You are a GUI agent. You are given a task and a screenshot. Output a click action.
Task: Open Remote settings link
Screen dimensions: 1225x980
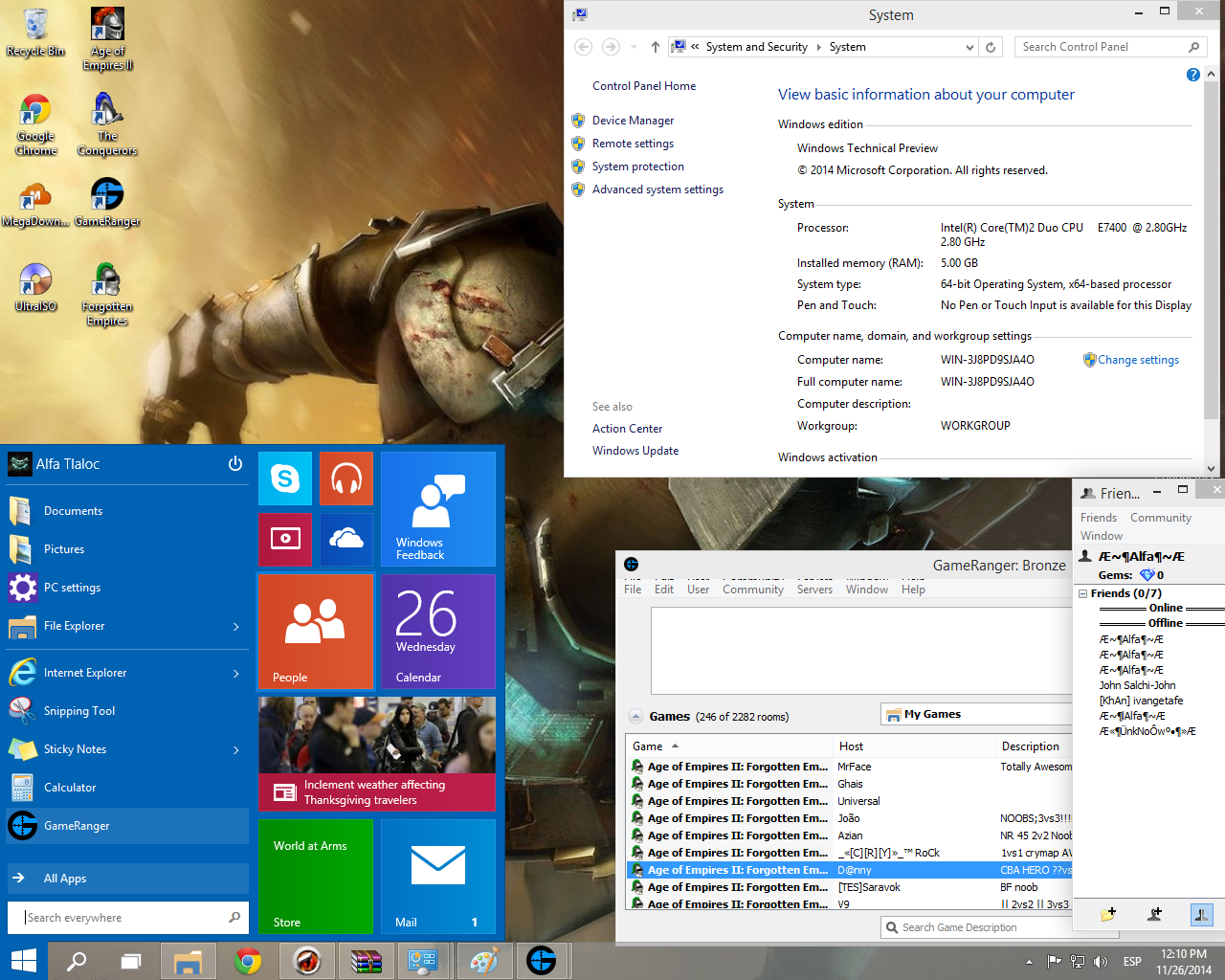pyautogui.click(x=633, y=144)
